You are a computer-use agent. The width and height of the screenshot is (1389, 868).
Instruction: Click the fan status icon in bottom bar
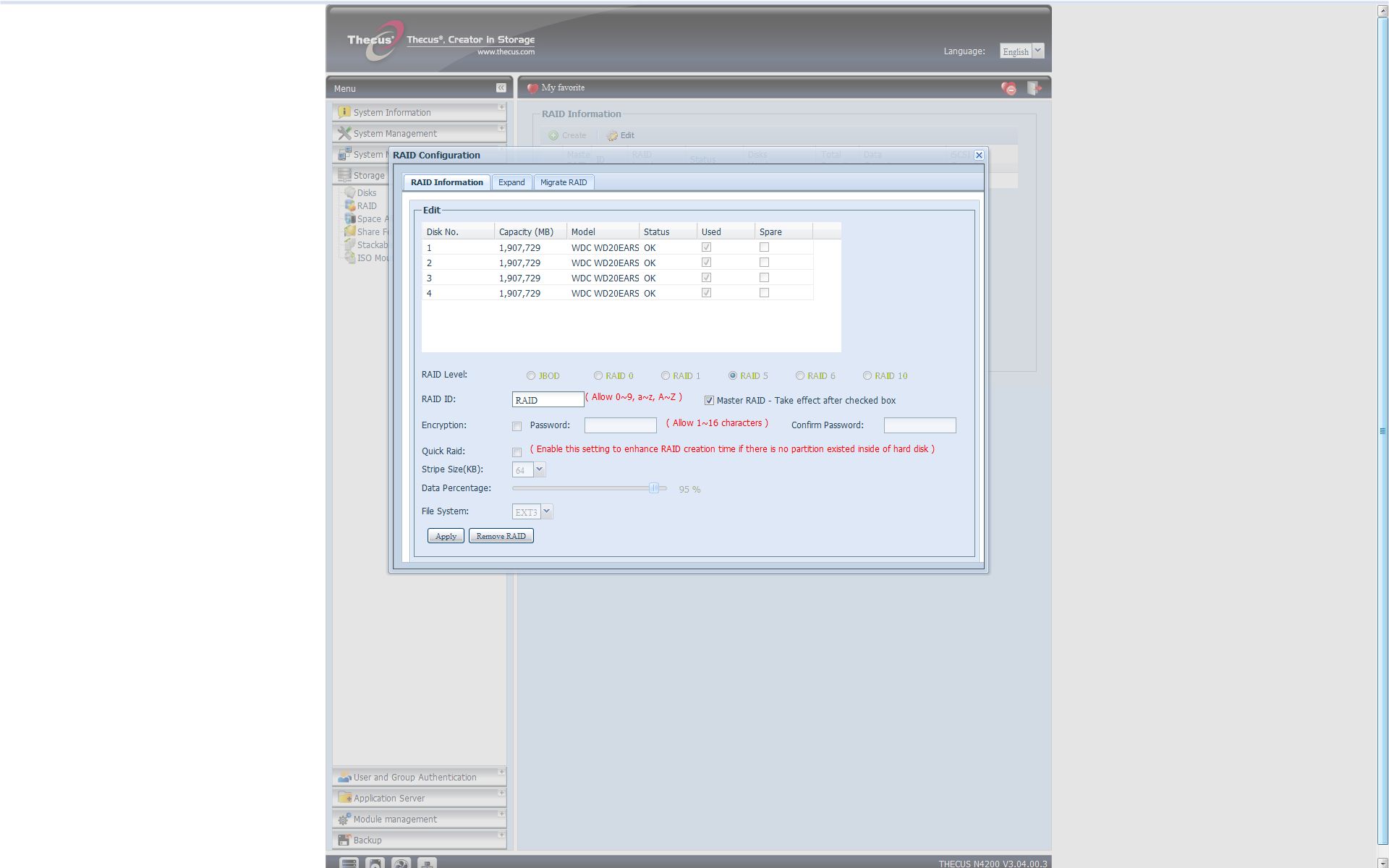click(401, 863)
